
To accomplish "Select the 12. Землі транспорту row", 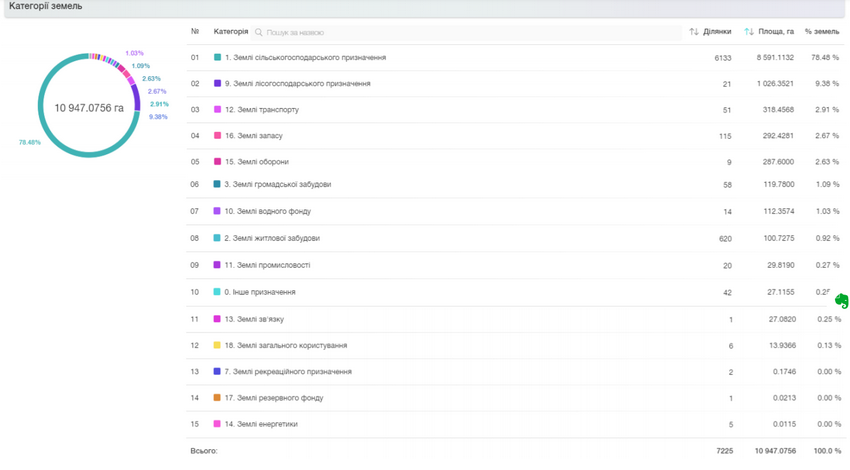I will (262, 110).
